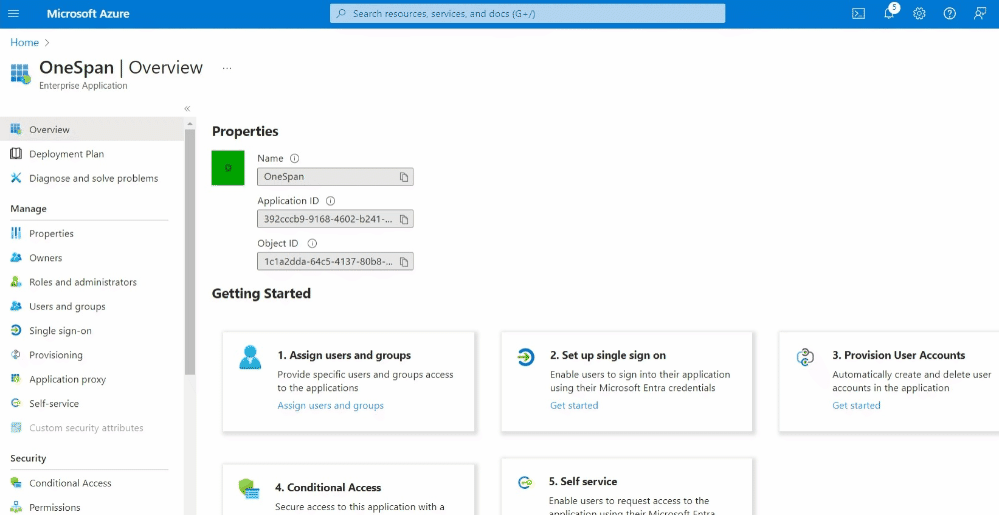
Task: Open more options ellipsis beside Overview title
Action: pyautogui.click(x=227, y=68)
